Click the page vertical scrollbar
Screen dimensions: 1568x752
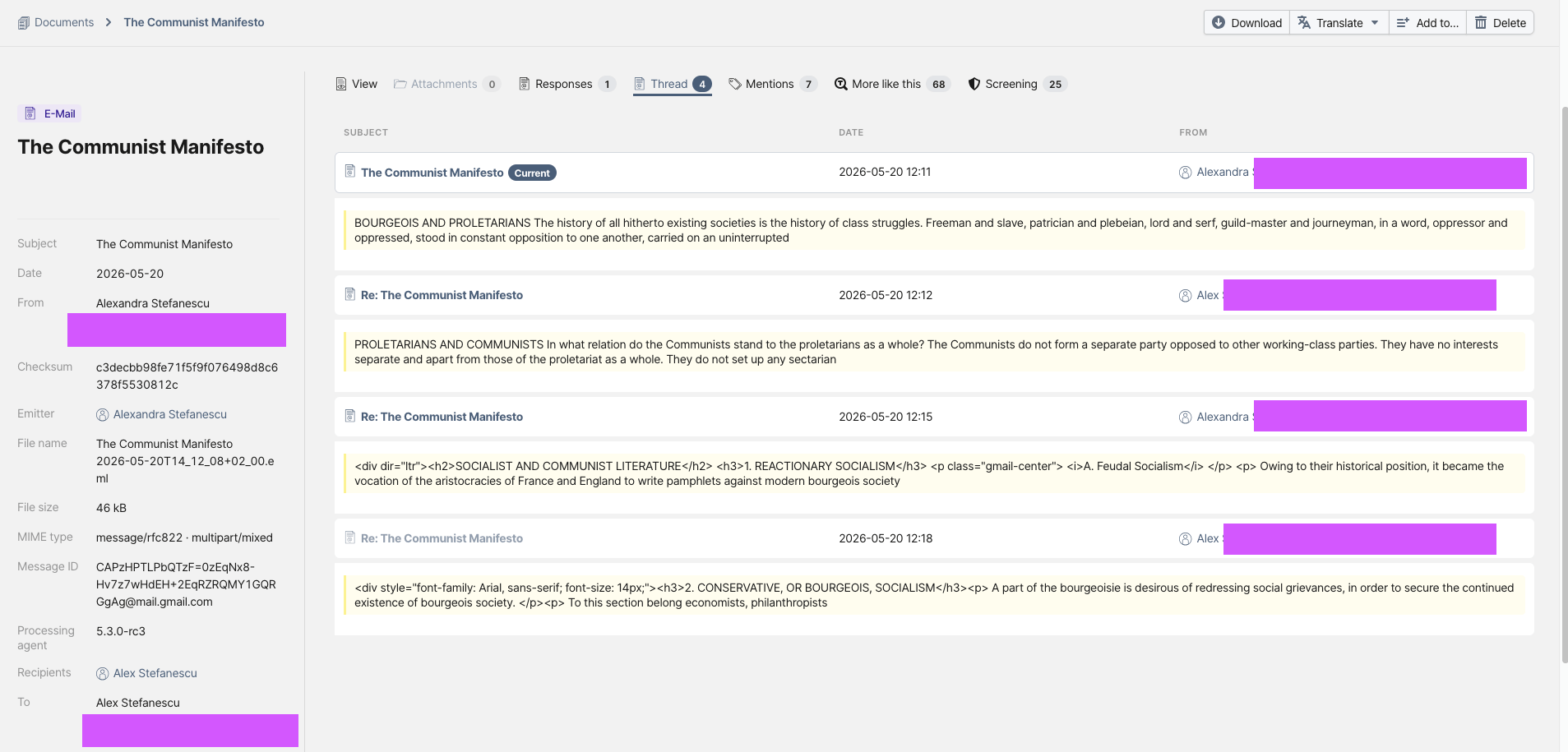(1564, 384)
